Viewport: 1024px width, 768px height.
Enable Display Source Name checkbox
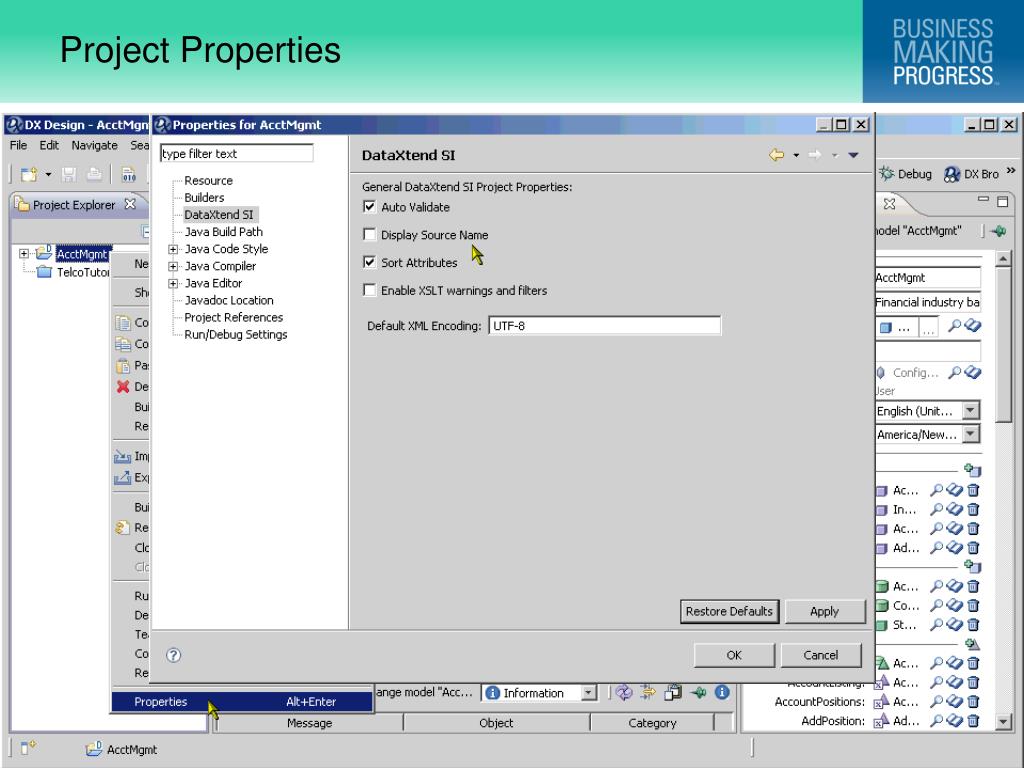pos(370,234)
